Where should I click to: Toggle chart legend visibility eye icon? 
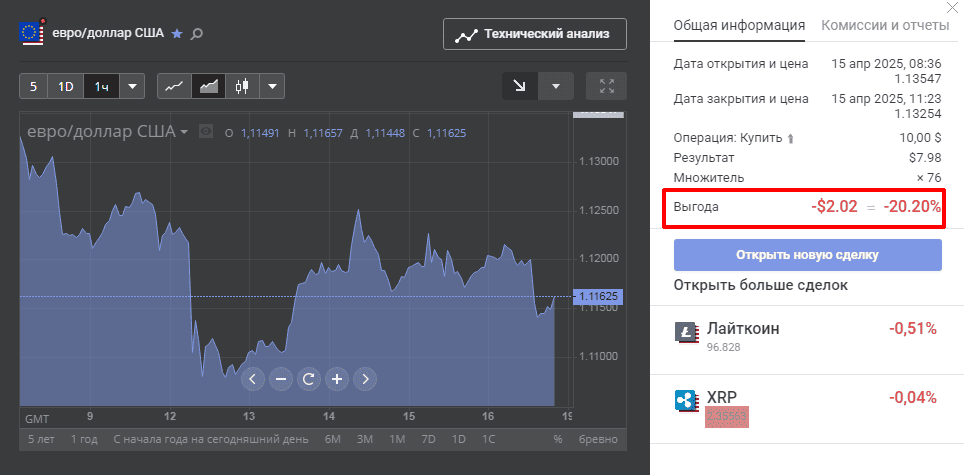pyautogui.click(x=206, y=132)
